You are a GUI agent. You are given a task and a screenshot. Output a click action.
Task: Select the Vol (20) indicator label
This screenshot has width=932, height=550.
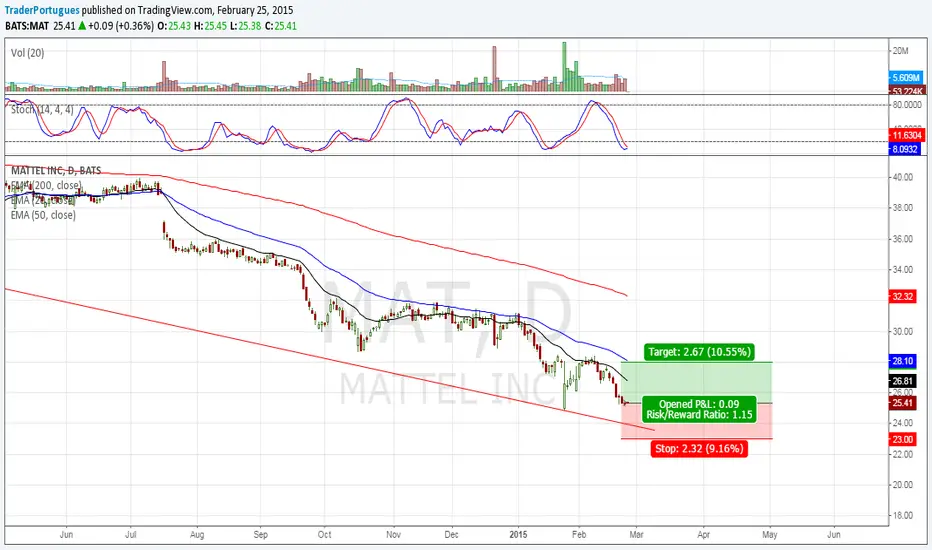coord(27,53)
